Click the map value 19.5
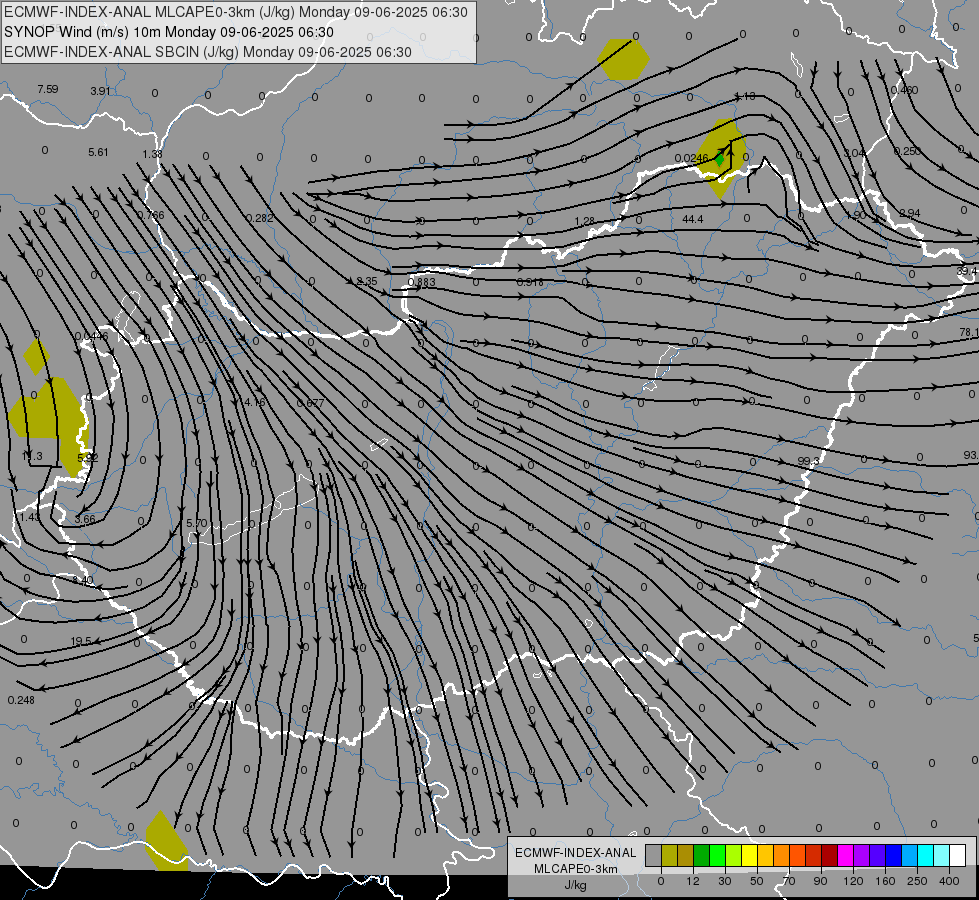The width and height of the screenshot is (979, 900). click(x=81, y=641)
